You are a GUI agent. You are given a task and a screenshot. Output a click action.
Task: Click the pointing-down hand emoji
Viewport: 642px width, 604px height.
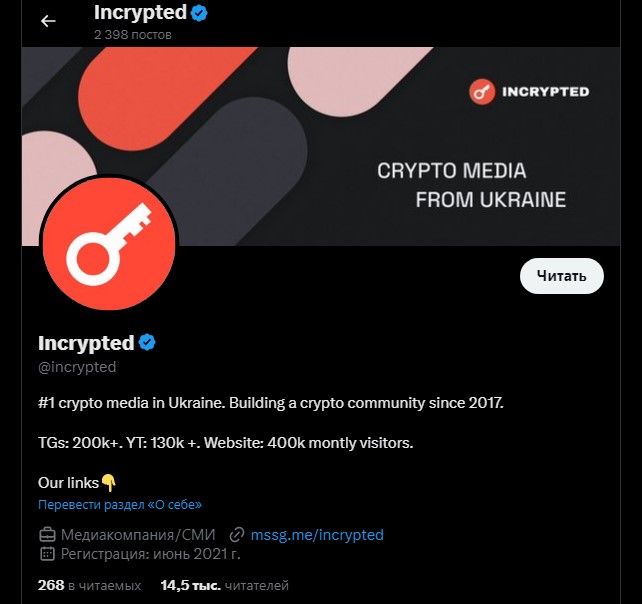109,483
